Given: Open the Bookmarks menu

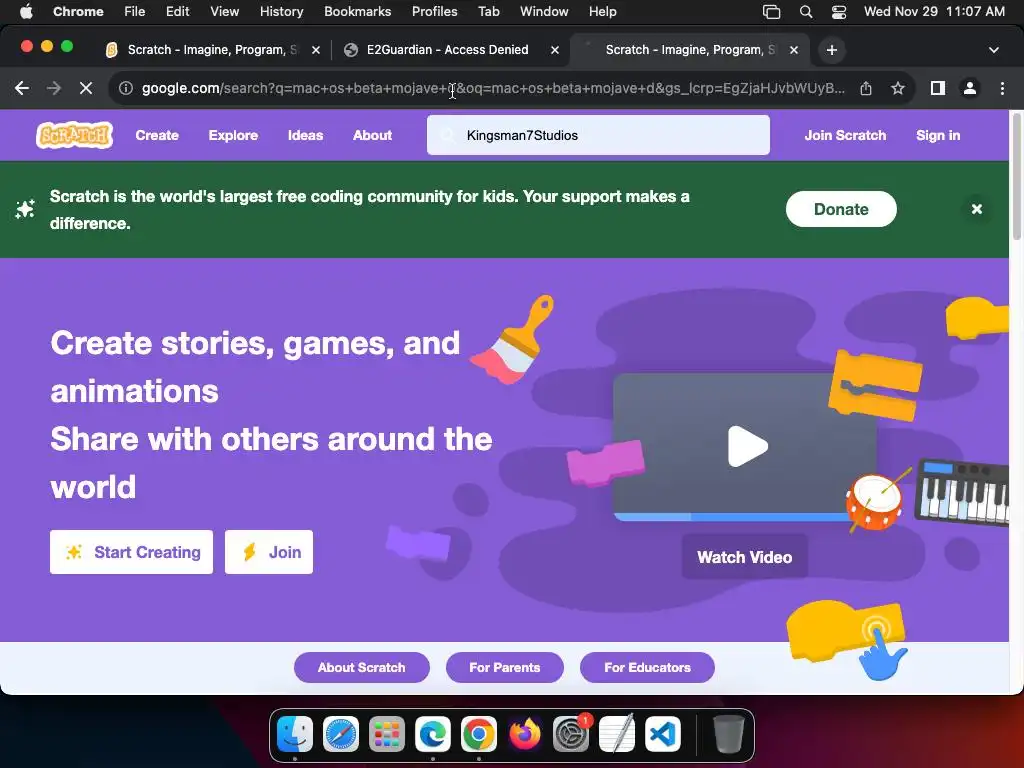Looking at the screenshot, I should click(357, 11).
